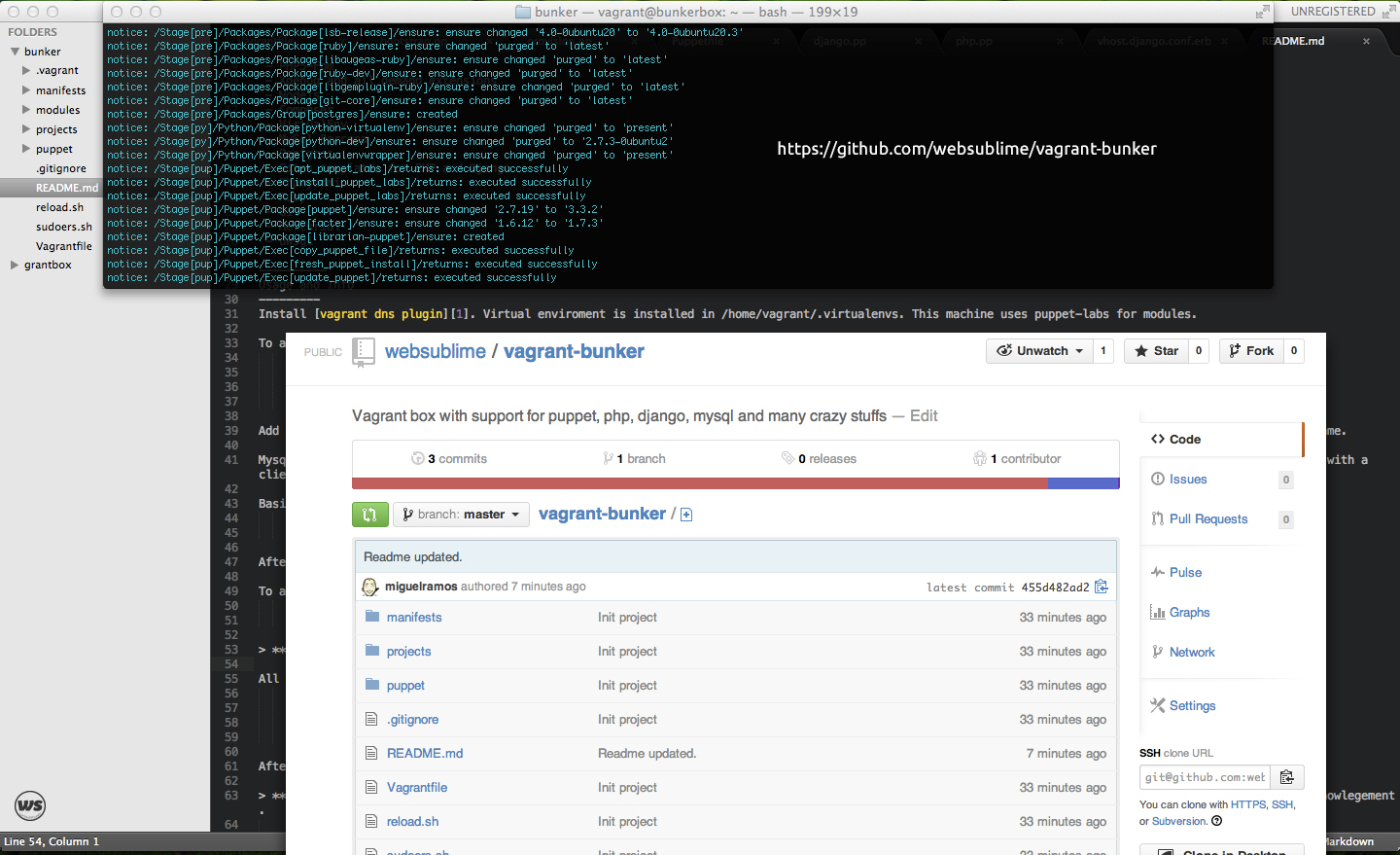Expand the grantbox folder in Sublime sidebar
The width and height of the screenshot is (1400, 855).
[14, 265]
